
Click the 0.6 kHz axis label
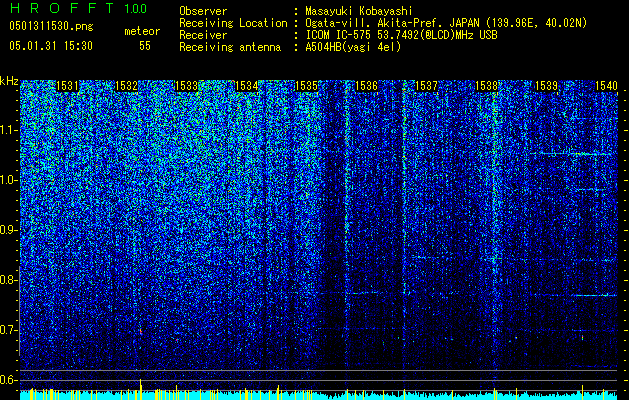(9, 380)
